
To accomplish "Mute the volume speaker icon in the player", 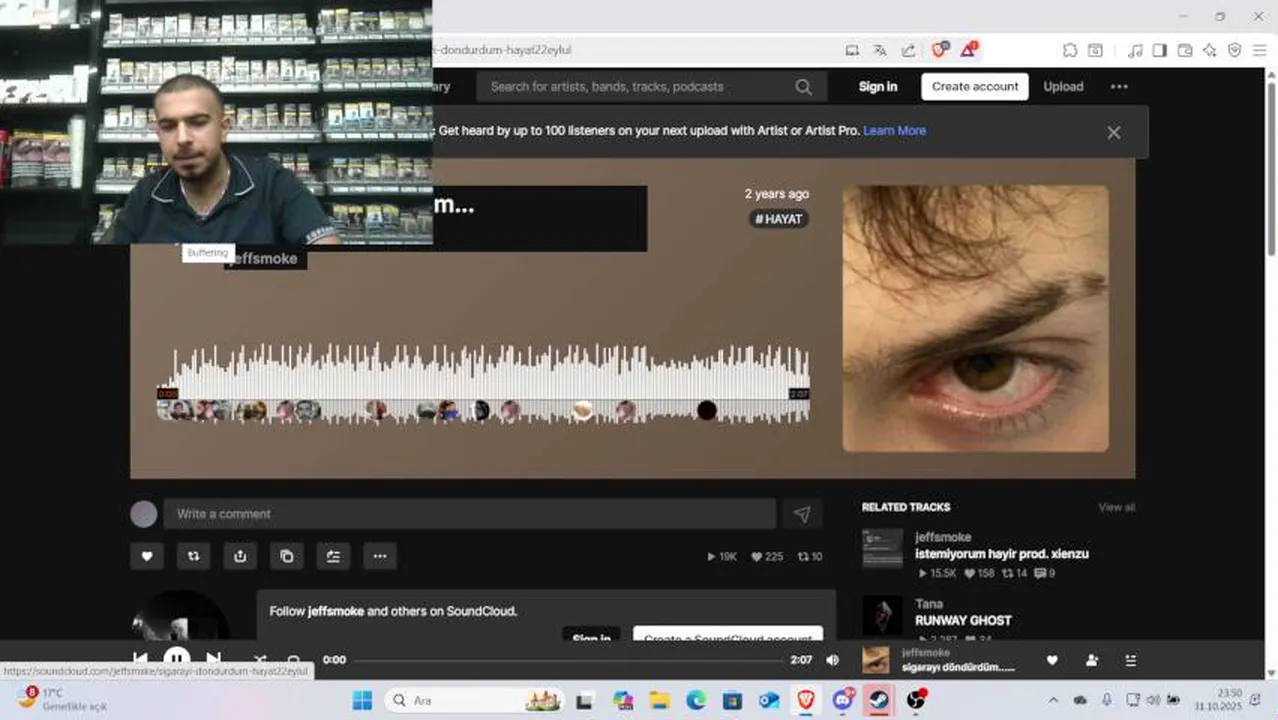I will [x=832, y=660].
